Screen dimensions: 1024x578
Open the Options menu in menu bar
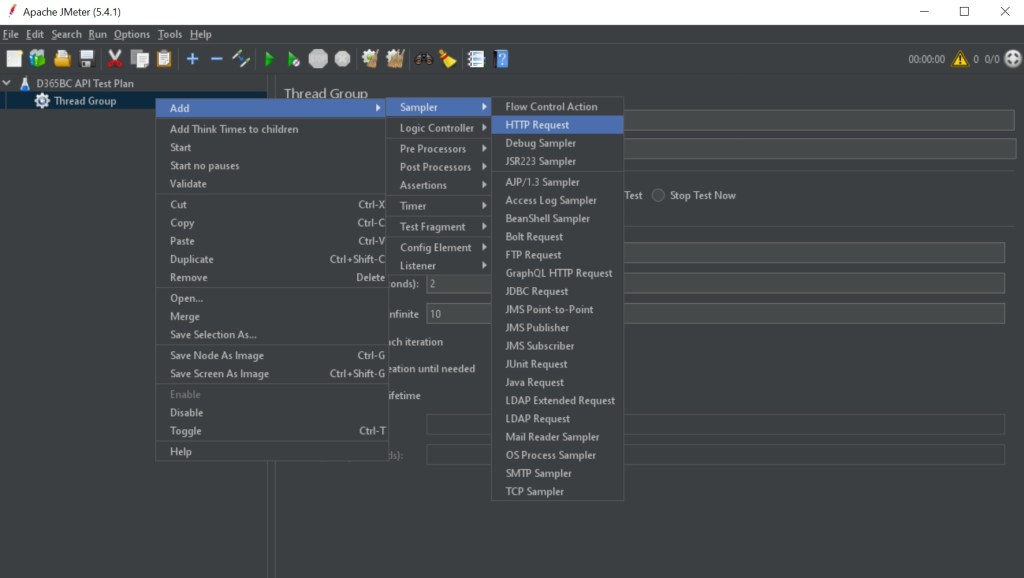pyautogui.click(x=131, y=34)
